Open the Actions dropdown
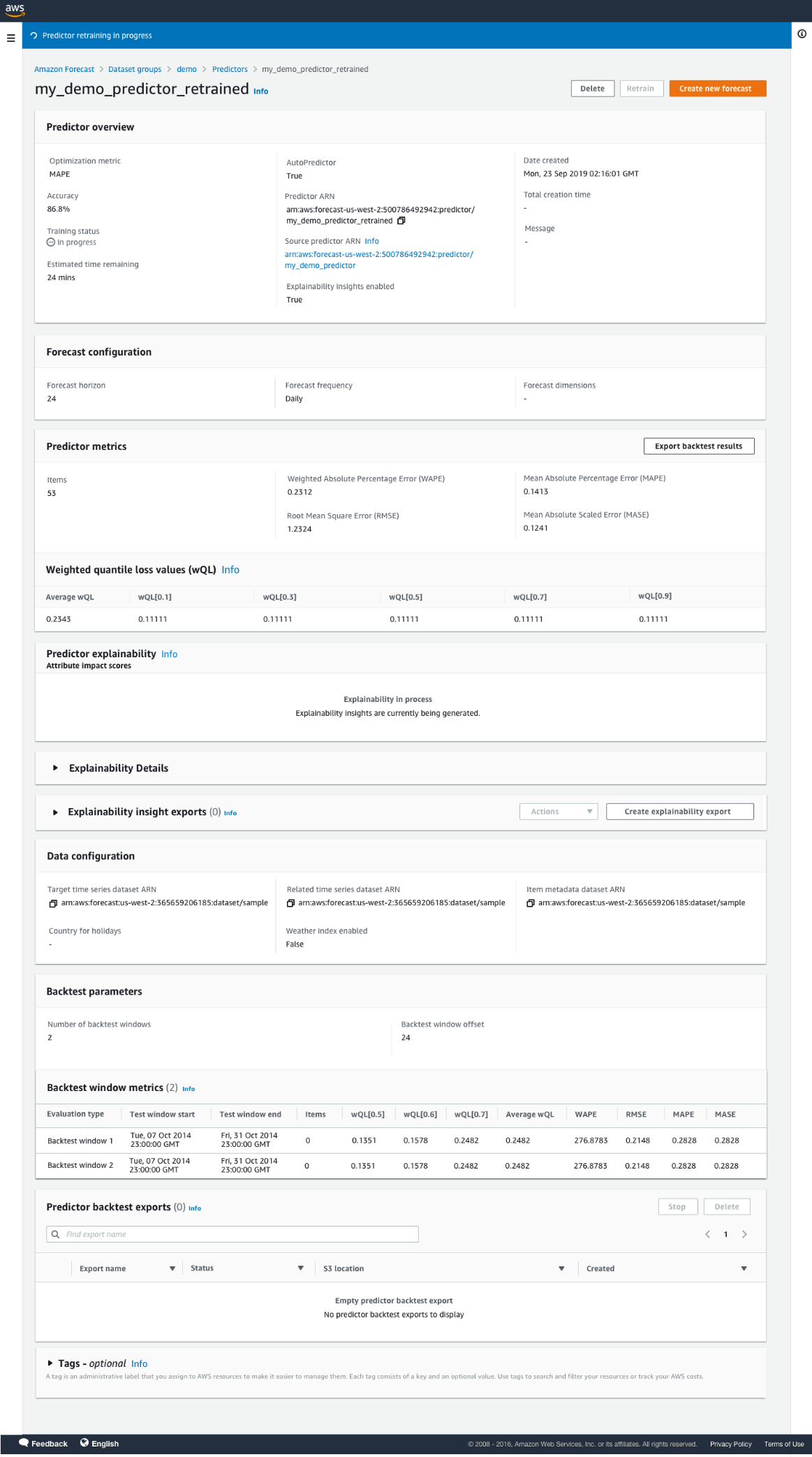Viewport: 812px width, 1457px height. (x=559, y=812)
